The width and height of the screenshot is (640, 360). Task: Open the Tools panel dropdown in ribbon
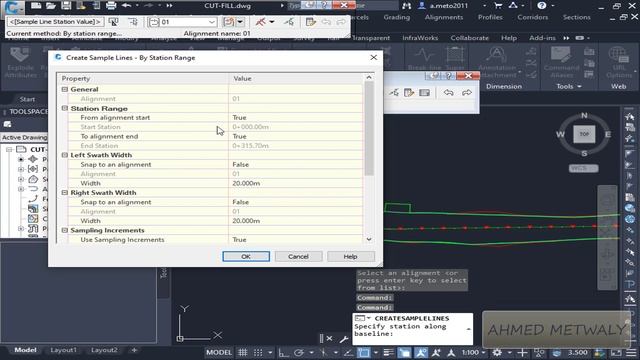coord(569,87)
